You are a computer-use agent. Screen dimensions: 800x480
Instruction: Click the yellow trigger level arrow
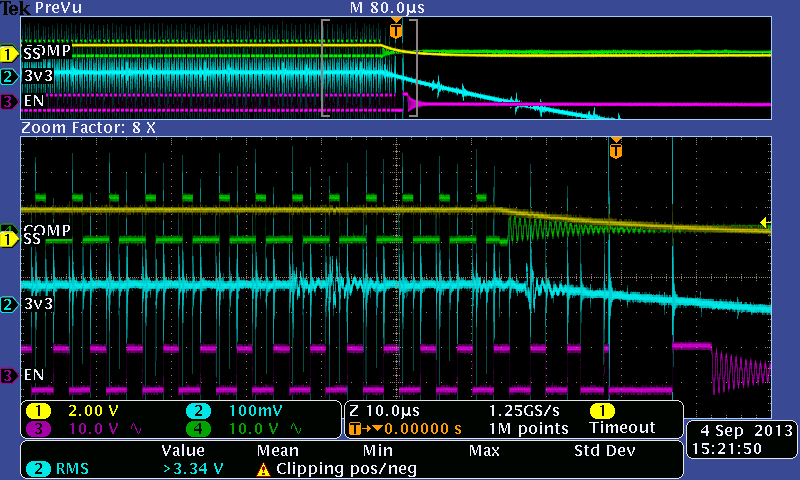tap(765, 222)
